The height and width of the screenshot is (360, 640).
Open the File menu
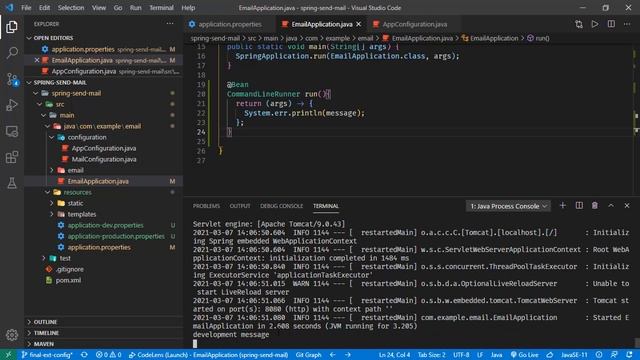pyautogui.click(x=26, y=8)
